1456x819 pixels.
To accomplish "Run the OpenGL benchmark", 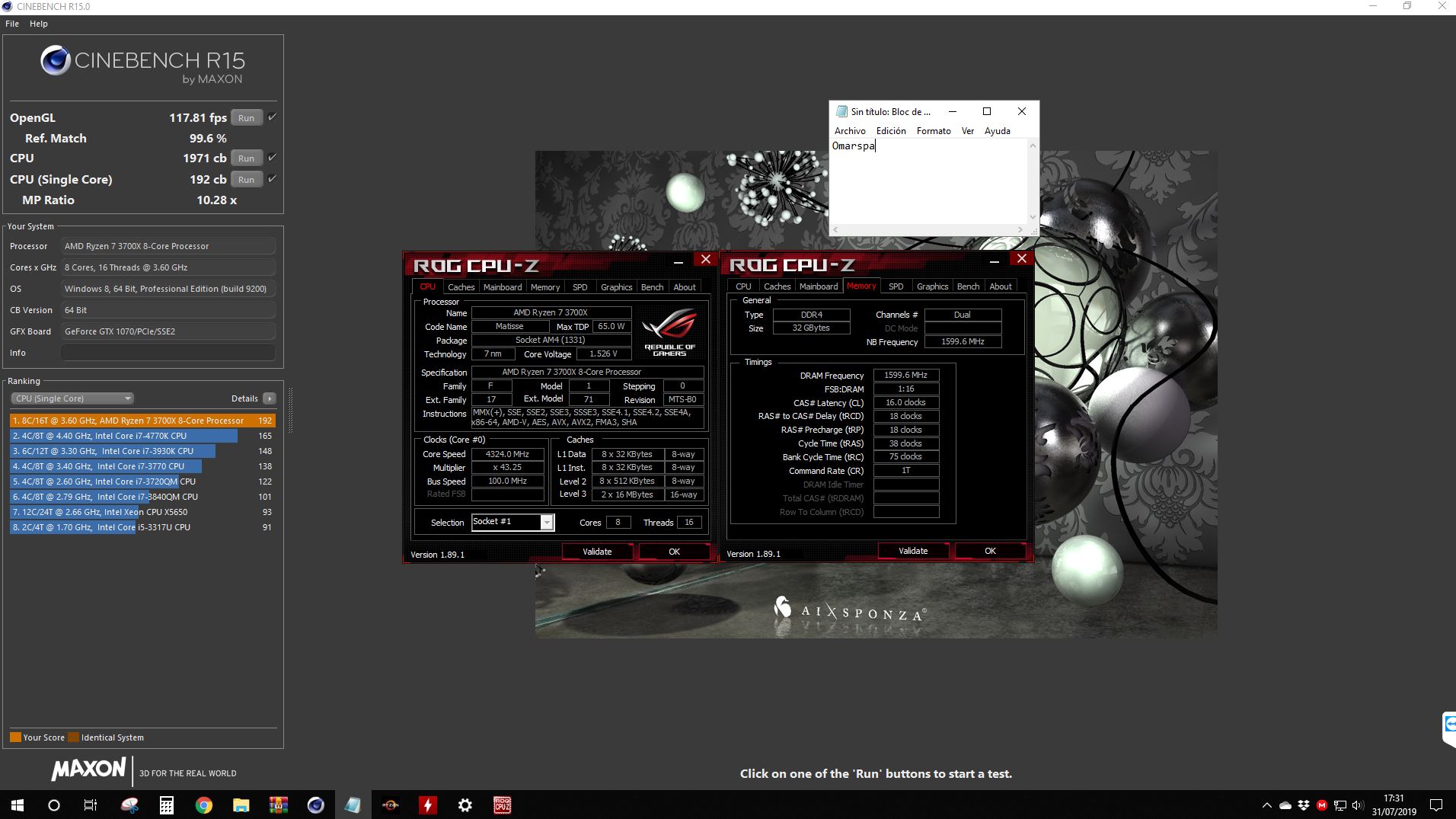I will [x=247, y=118].
